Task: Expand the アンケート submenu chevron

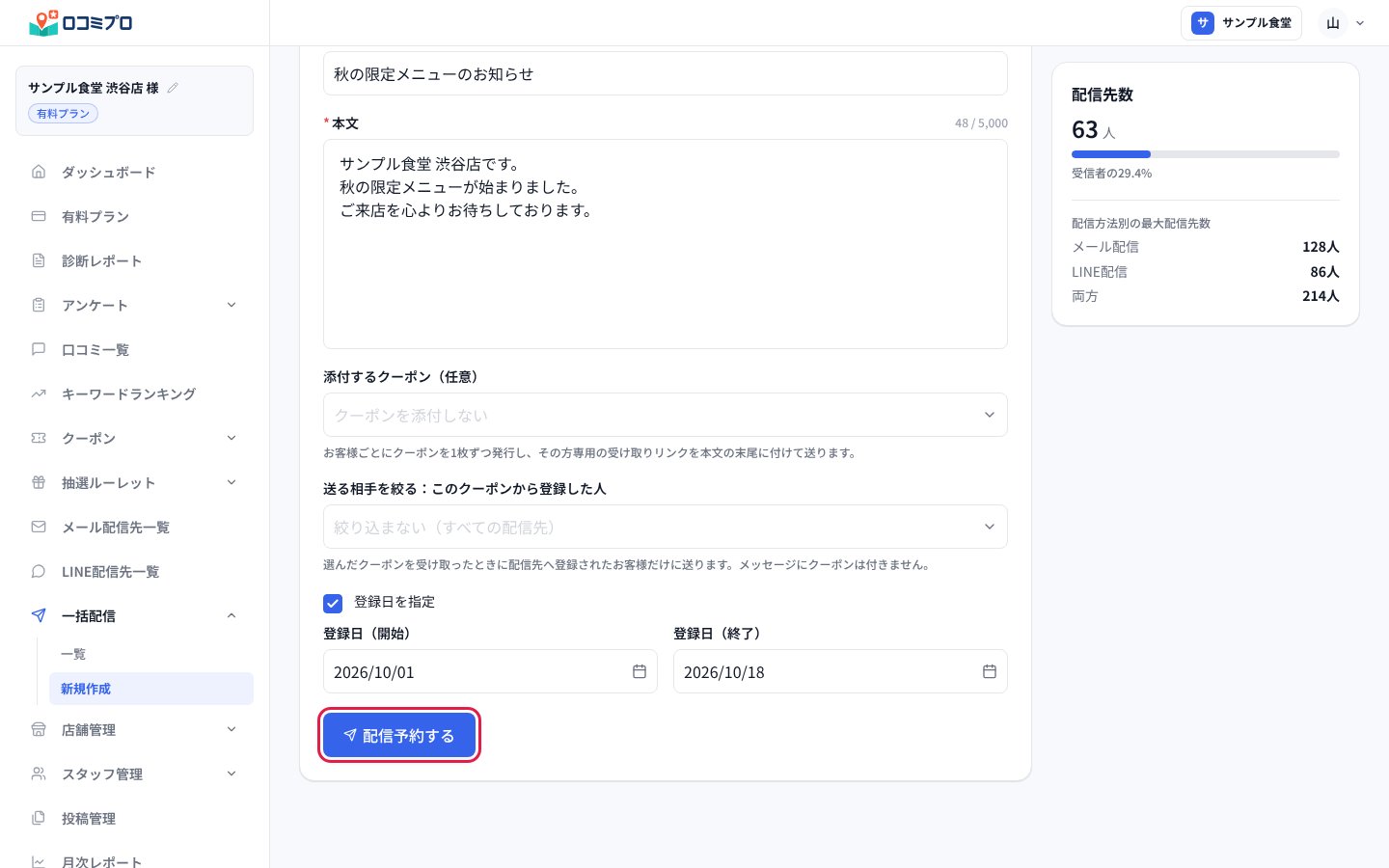Action: [231, 305]
